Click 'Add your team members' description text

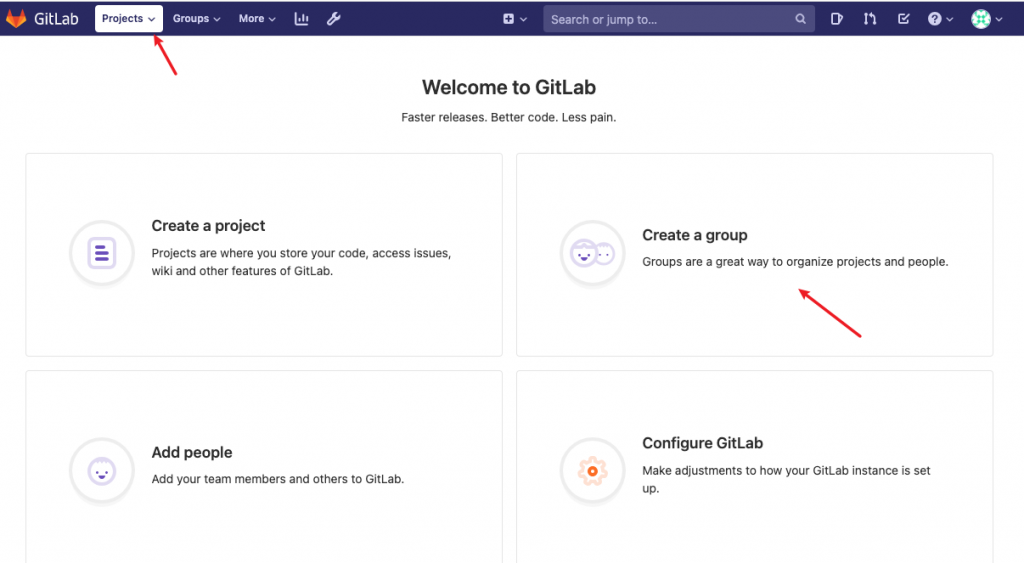(x=278, y=479)
